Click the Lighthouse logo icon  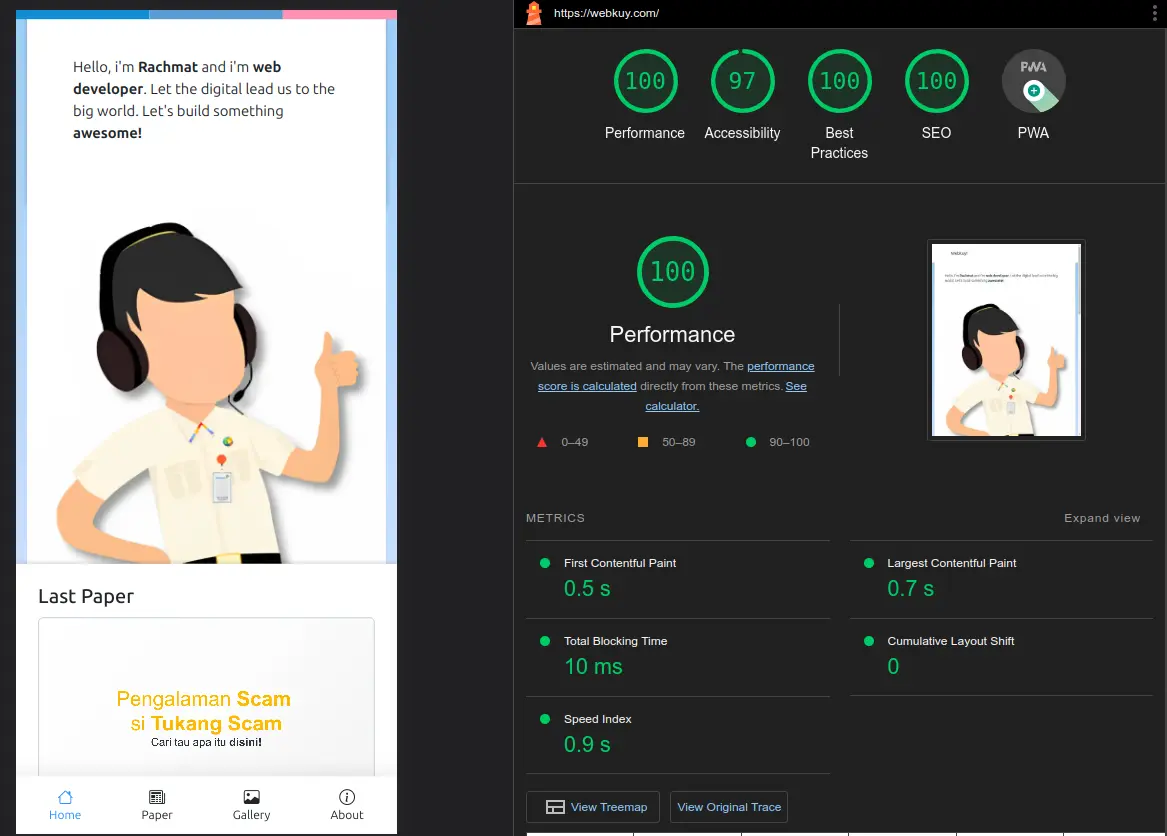534,13
